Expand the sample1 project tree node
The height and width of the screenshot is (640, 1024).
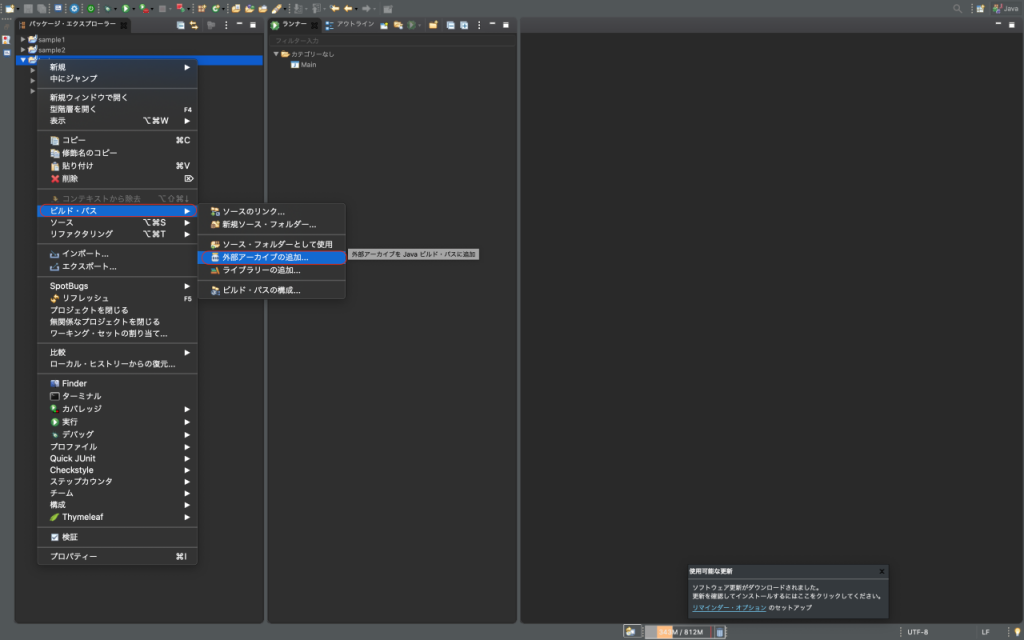(x=23, y=39)
